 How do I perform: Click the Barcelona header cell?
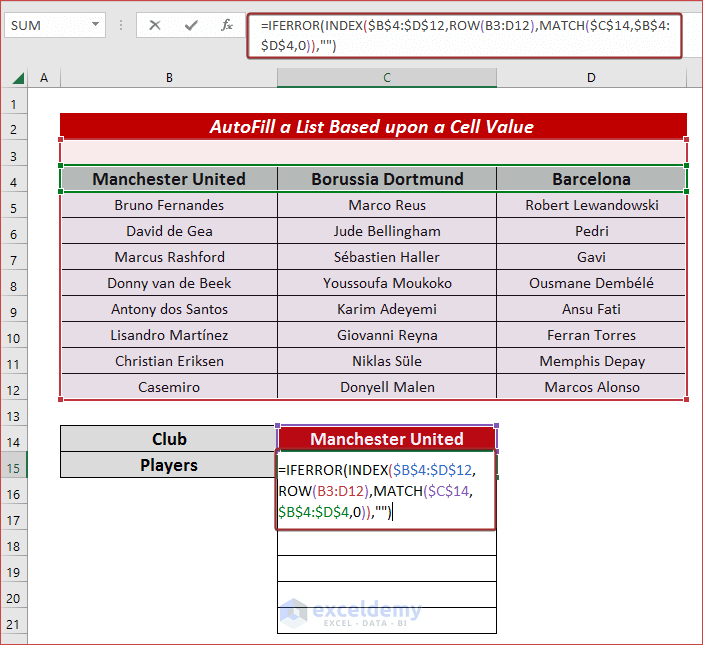591,179
